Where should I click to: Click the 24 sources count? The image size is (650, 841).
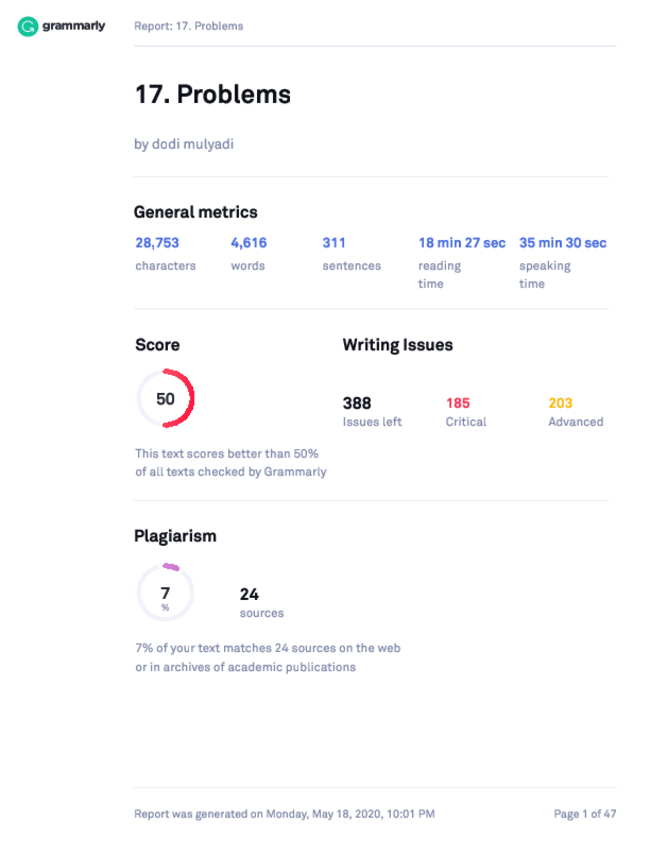point(262,603)
